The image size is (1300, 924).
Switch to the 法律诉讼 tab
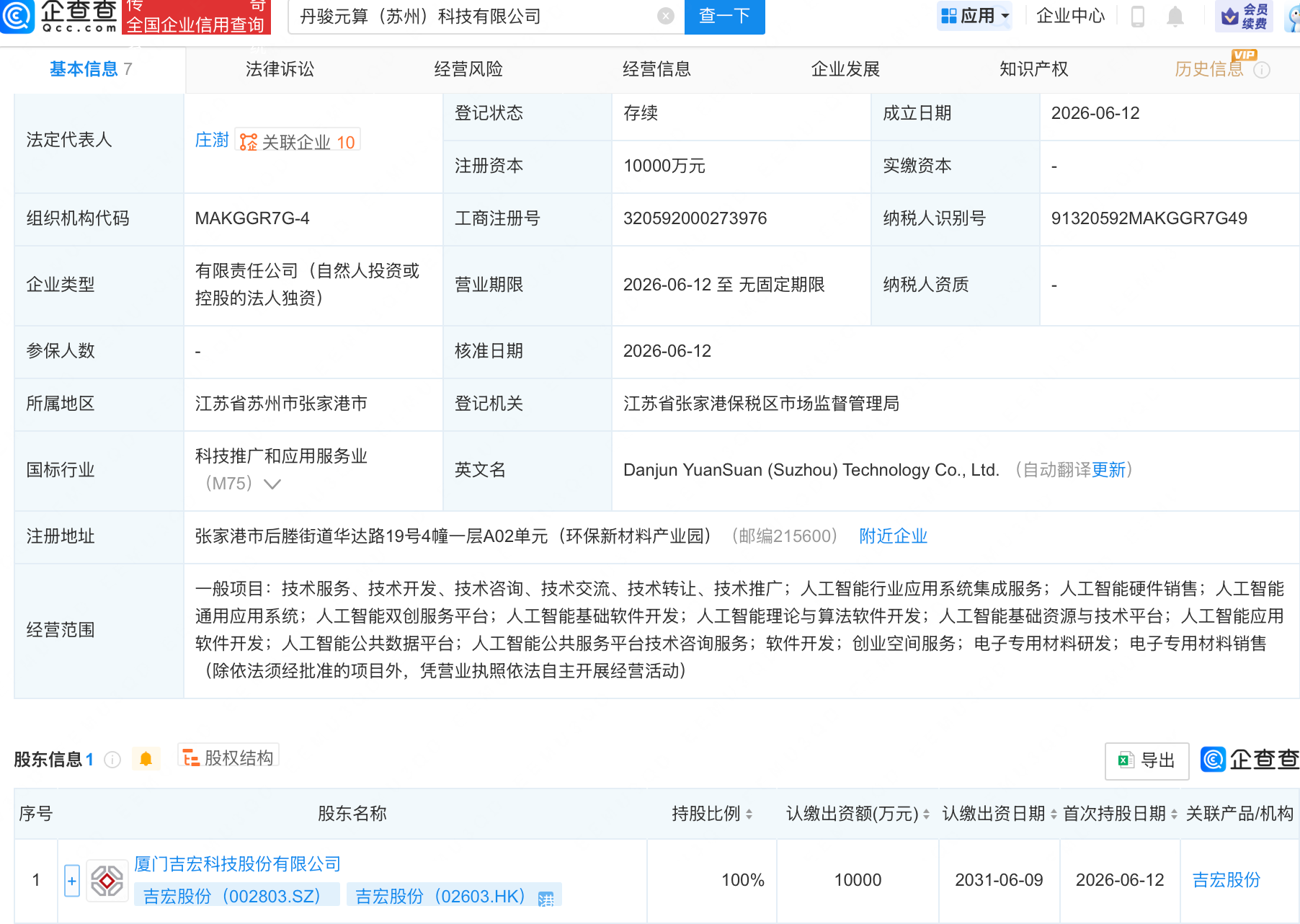coord(280,69)
